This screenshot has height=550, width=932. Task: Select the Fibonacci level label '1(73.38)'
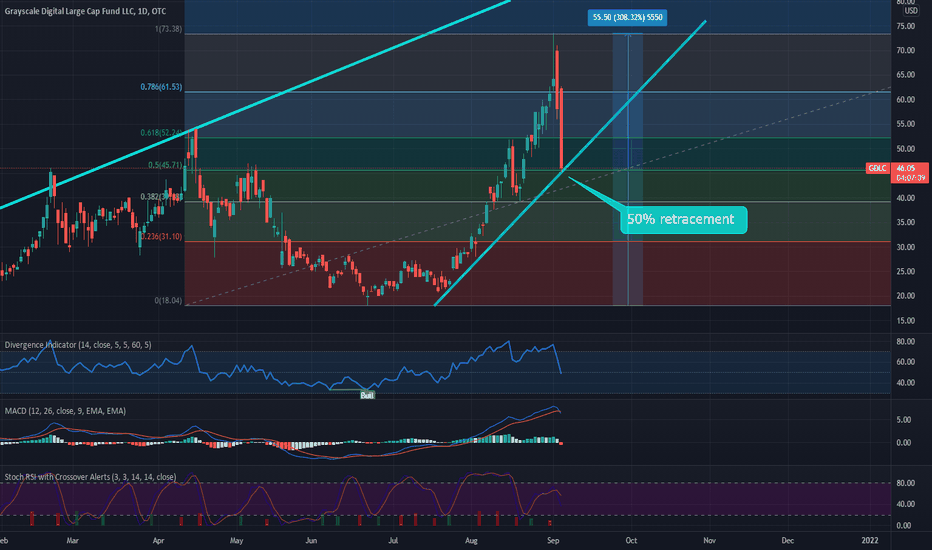tap(168, 29)
